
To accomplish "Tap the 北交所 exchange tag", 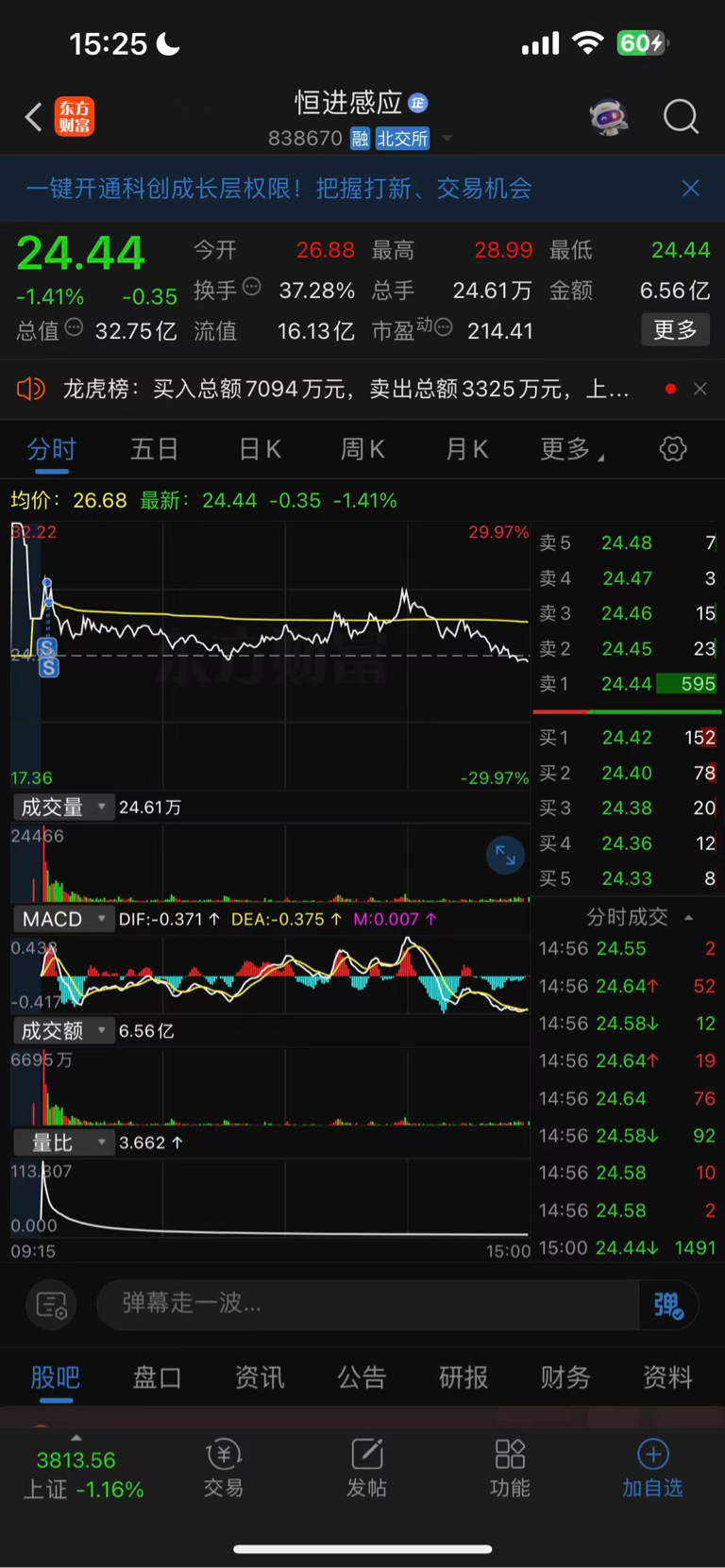I will [x=402, y=139].
